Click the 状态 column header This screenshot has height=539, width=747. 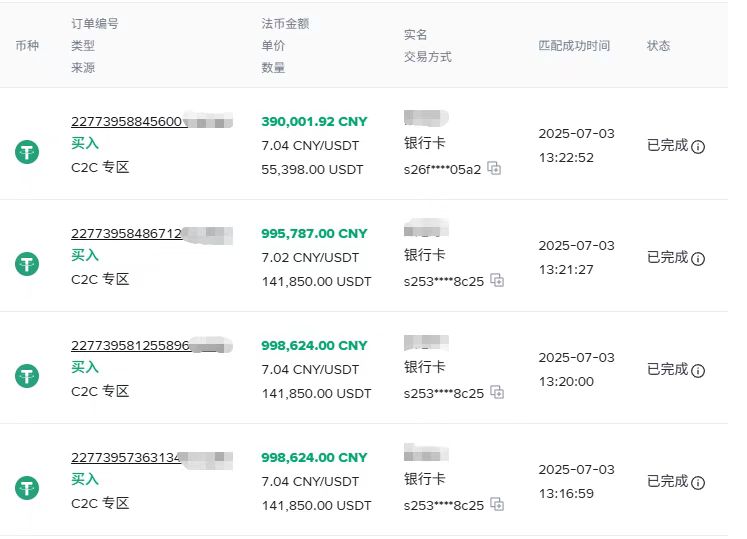click(x=658, y=46)
